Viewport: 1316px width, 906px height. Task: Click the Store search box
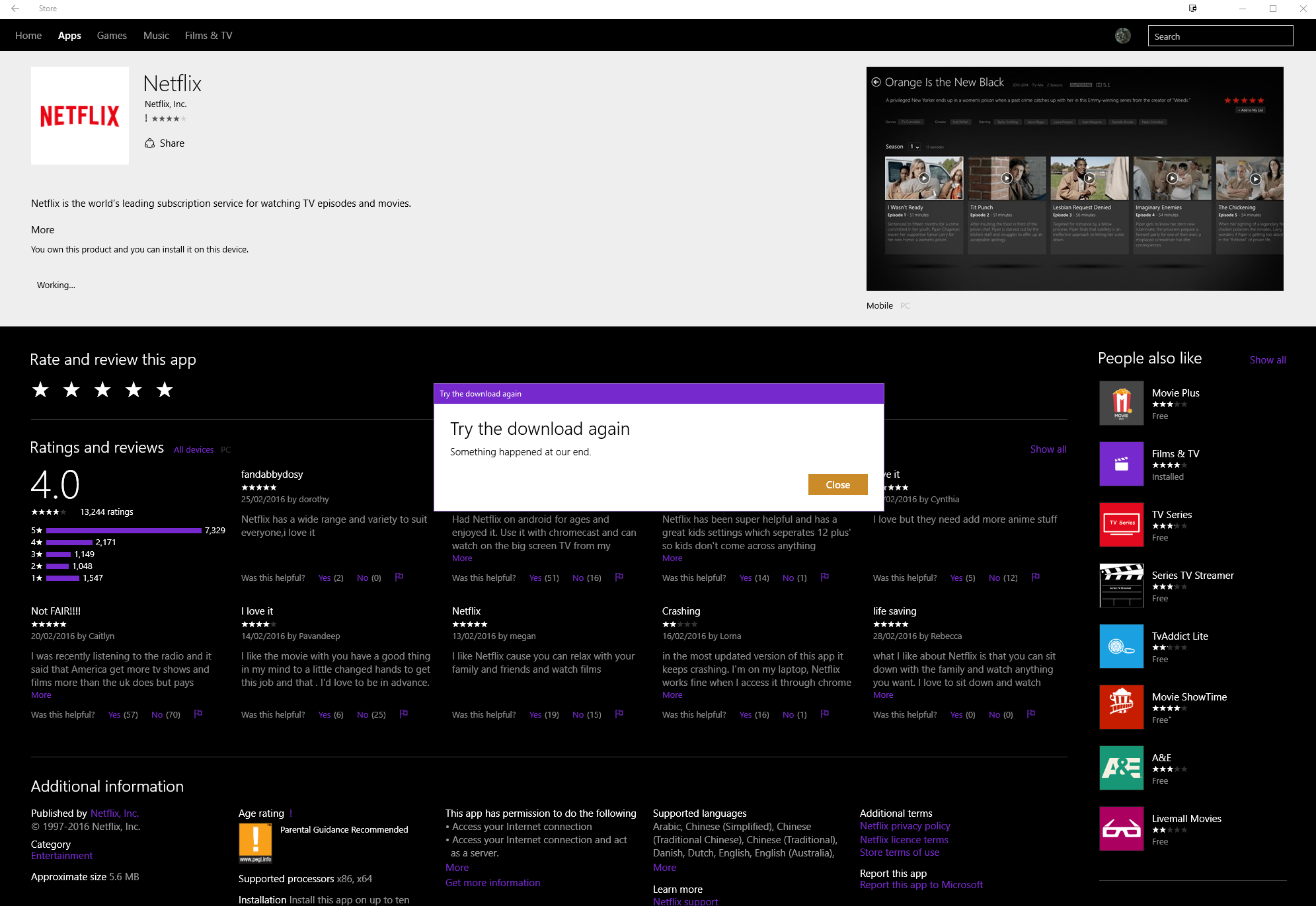click(1219, 36)
